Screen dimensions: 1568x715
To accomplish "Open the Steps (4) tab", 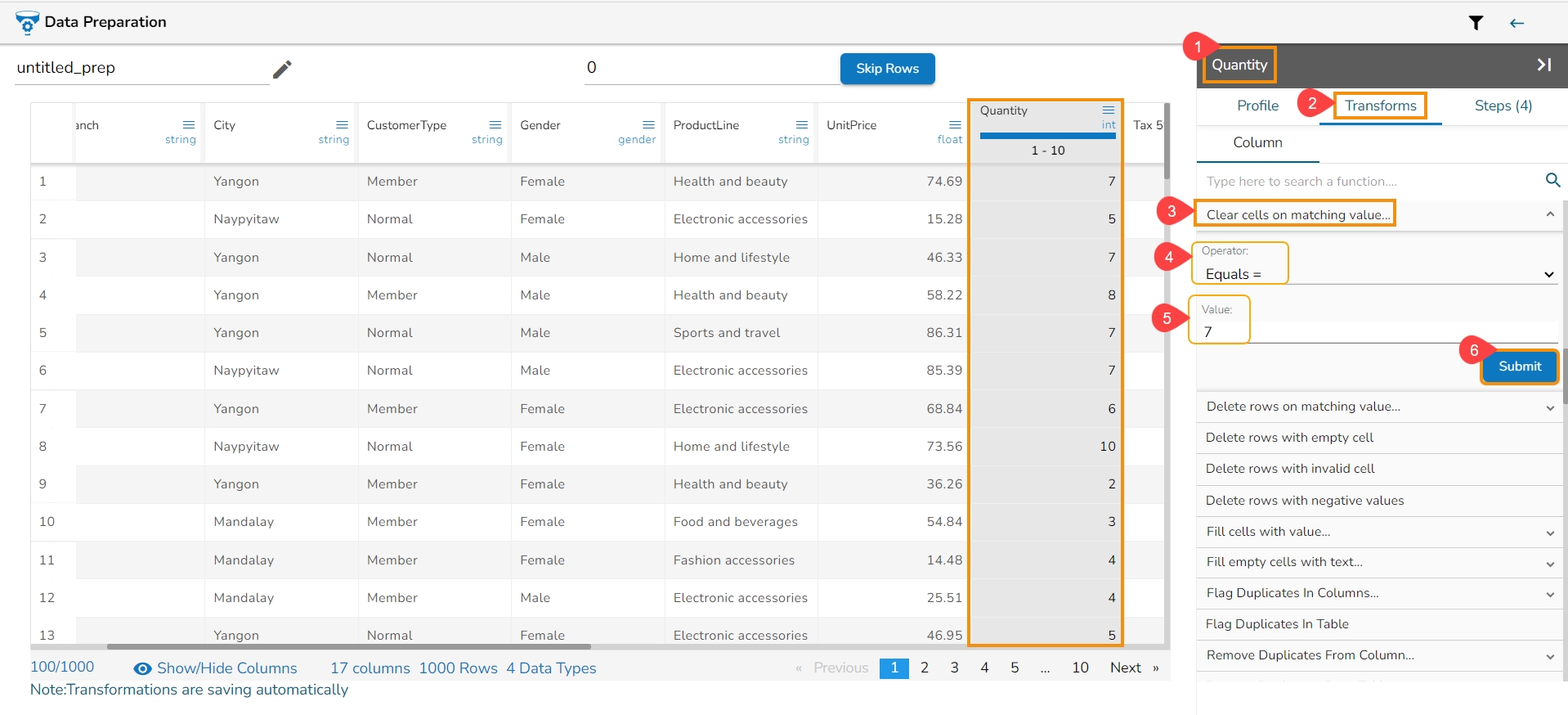I will pos(1503,106).
